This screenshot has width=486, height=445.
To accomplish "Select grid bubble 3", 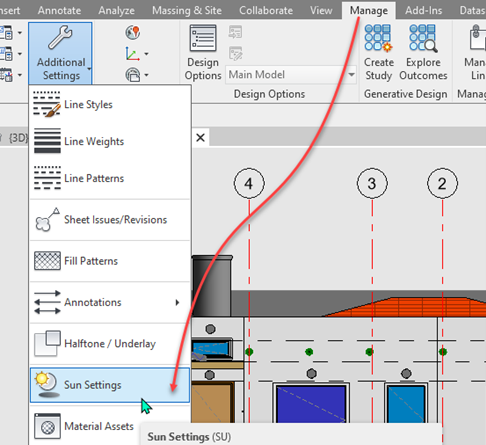I will coord(372,183).
